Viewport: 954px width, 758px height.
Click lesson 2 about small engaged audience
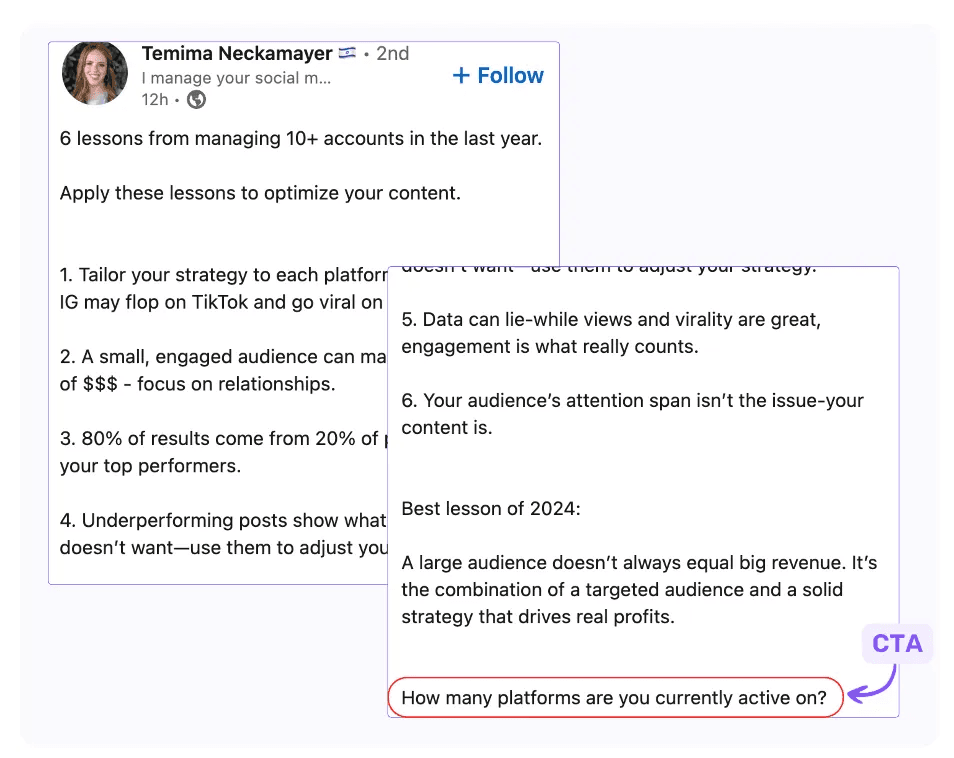(x=223, y=370)
